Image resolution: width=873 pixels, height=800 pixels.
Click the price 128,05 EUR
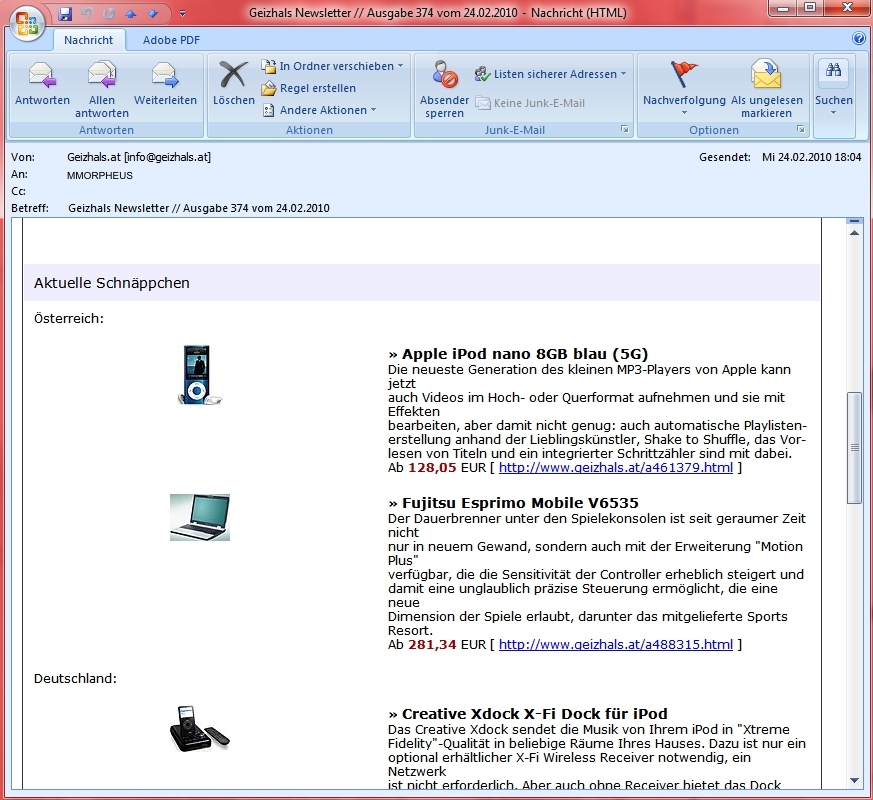click(x=447, y=468)
